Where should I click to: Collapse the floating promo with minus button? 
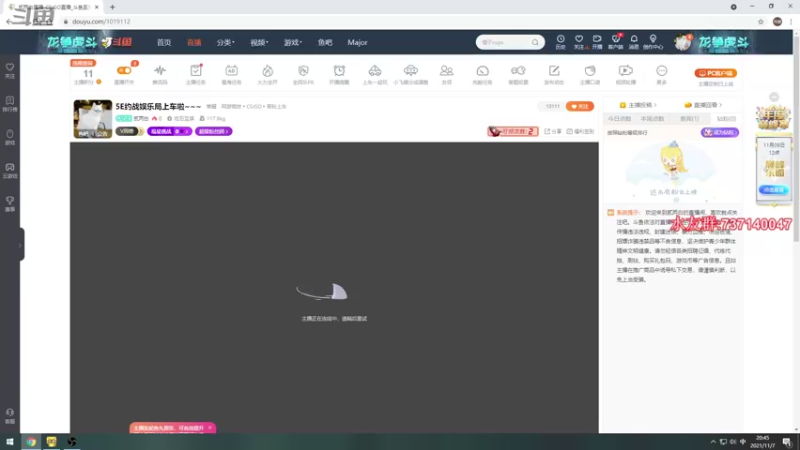pyautogui.click(x=774, y=97)
